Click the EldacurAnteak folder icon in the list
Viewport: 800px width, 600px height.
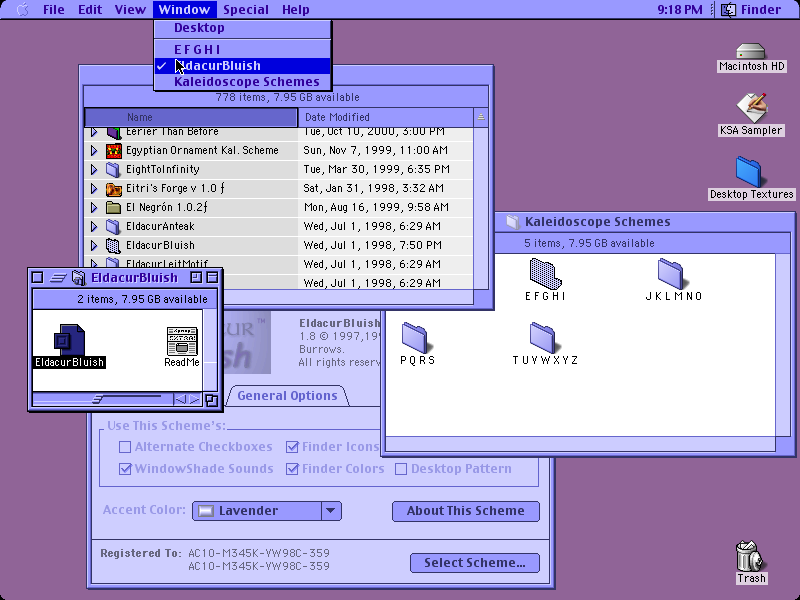[x=113, y=227]
